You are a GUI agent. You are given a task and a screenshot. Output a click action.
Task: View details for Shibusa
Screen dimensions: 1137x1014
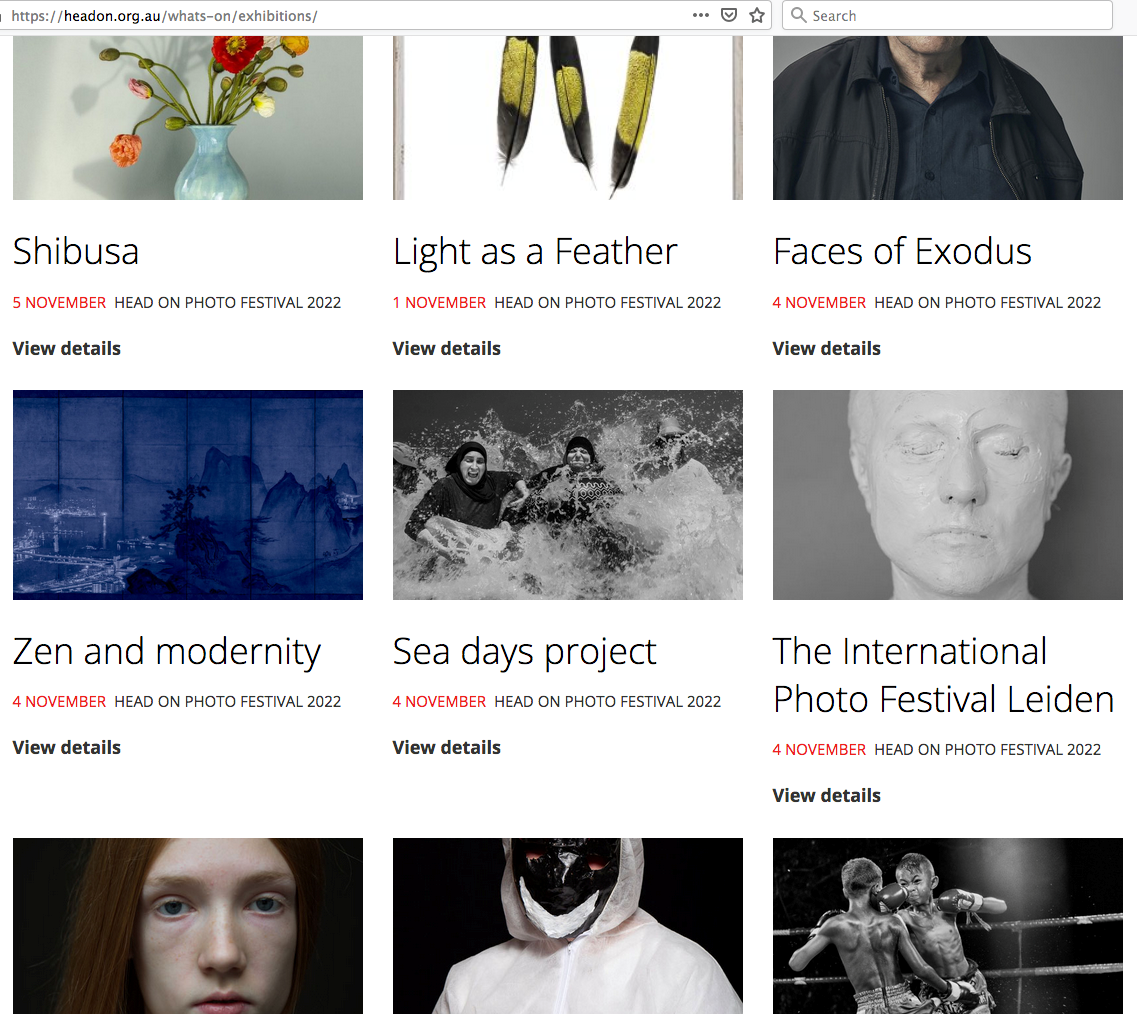pos(67,349)
